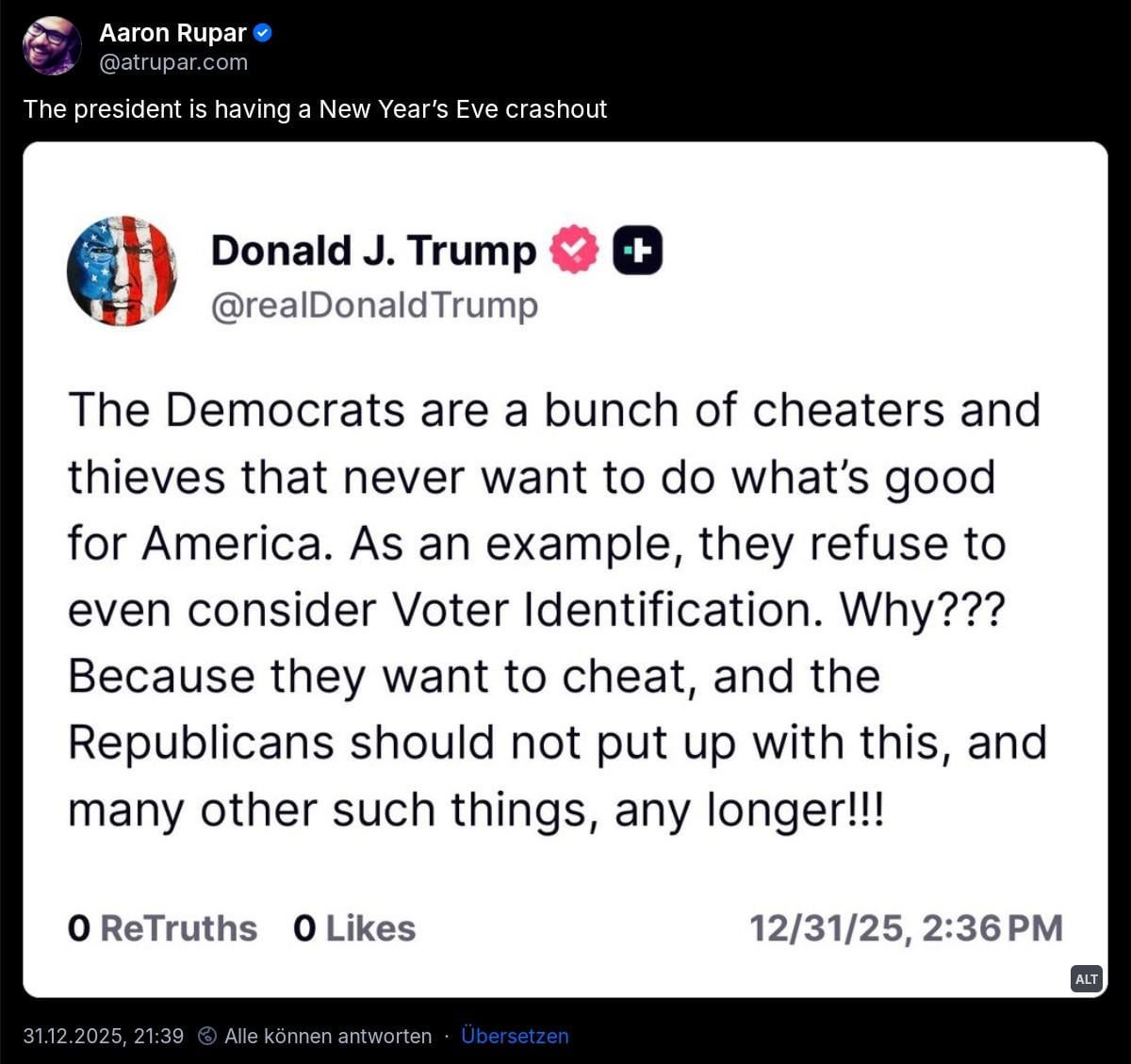1131x1064 pixels.
Task: Open Aaron Rupar's profile avatar
Action: [x=52, y=45]
